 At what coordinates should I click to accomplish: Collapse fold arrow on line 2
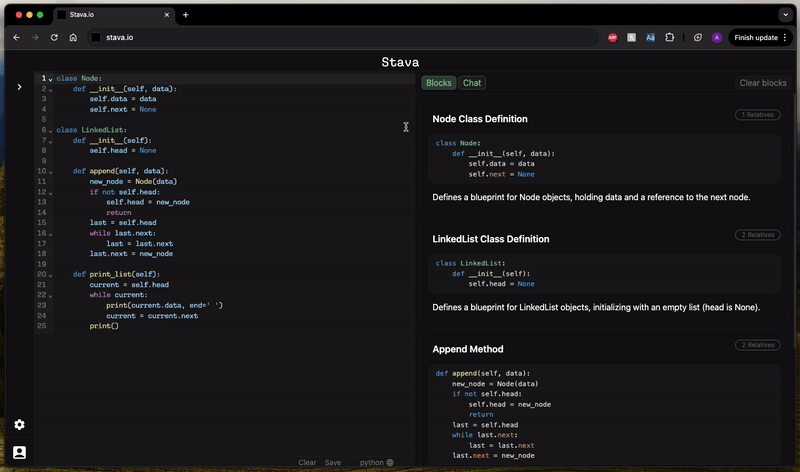point(51,90)
